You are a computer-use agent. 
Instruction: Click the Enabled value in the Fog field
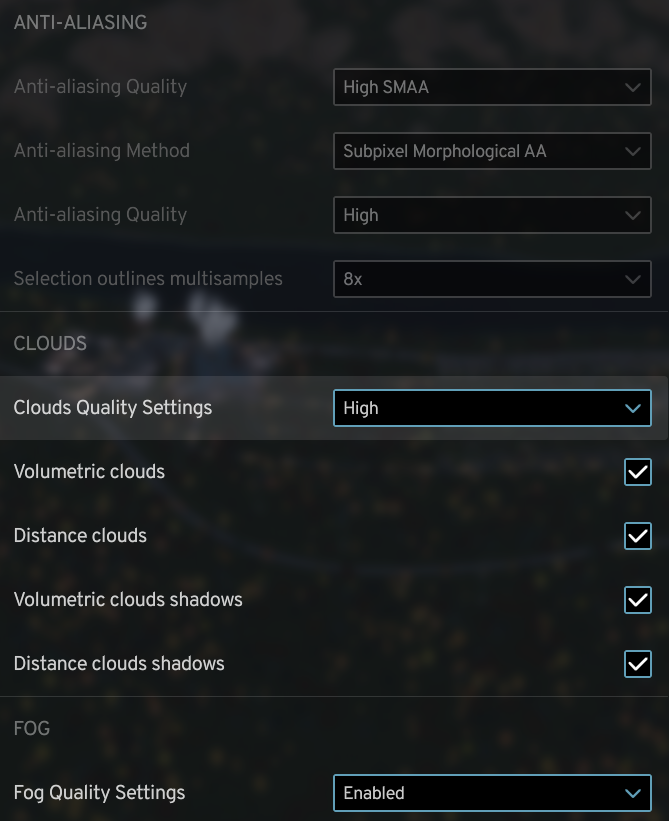click(x=374, y=792)
